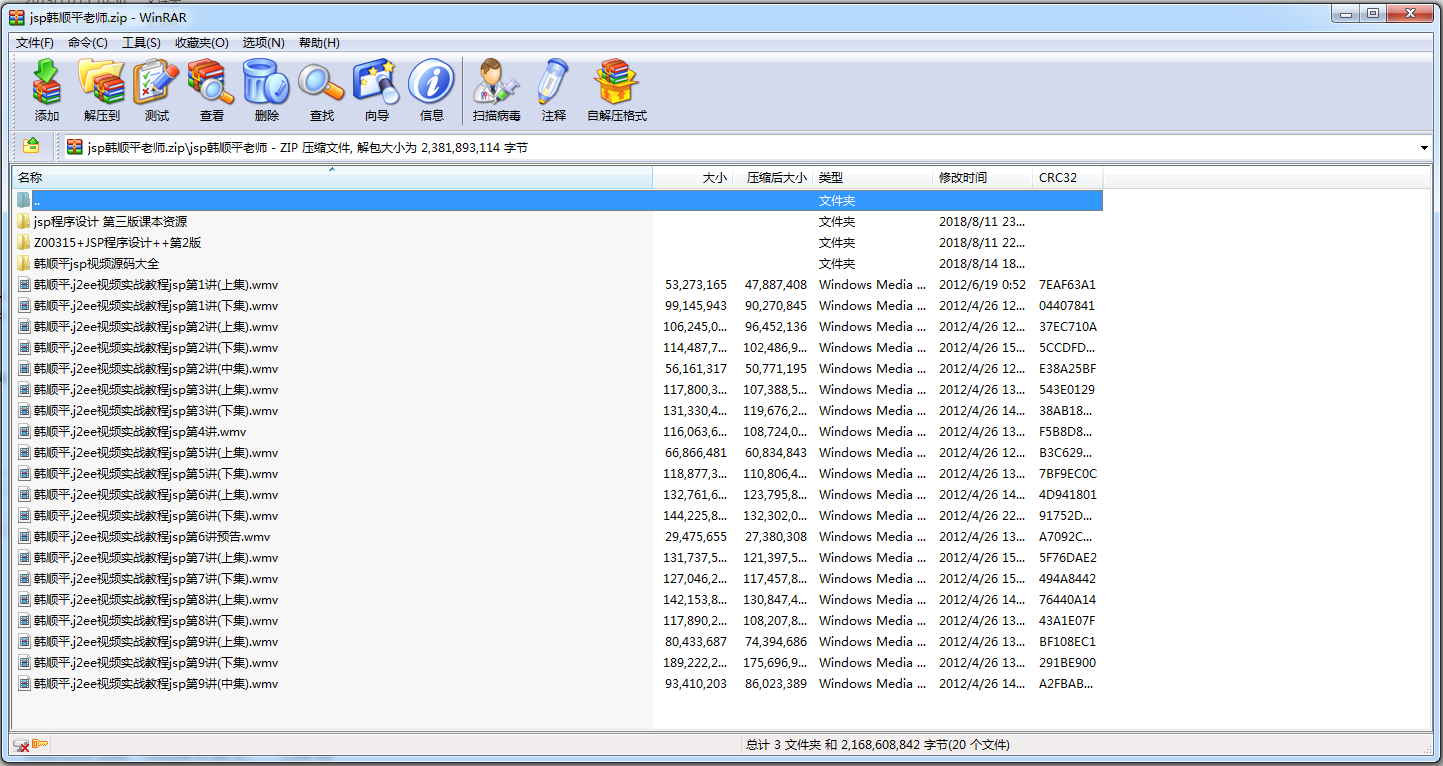
Task: Select the parent folder ".." row
Action: (558, 200)
